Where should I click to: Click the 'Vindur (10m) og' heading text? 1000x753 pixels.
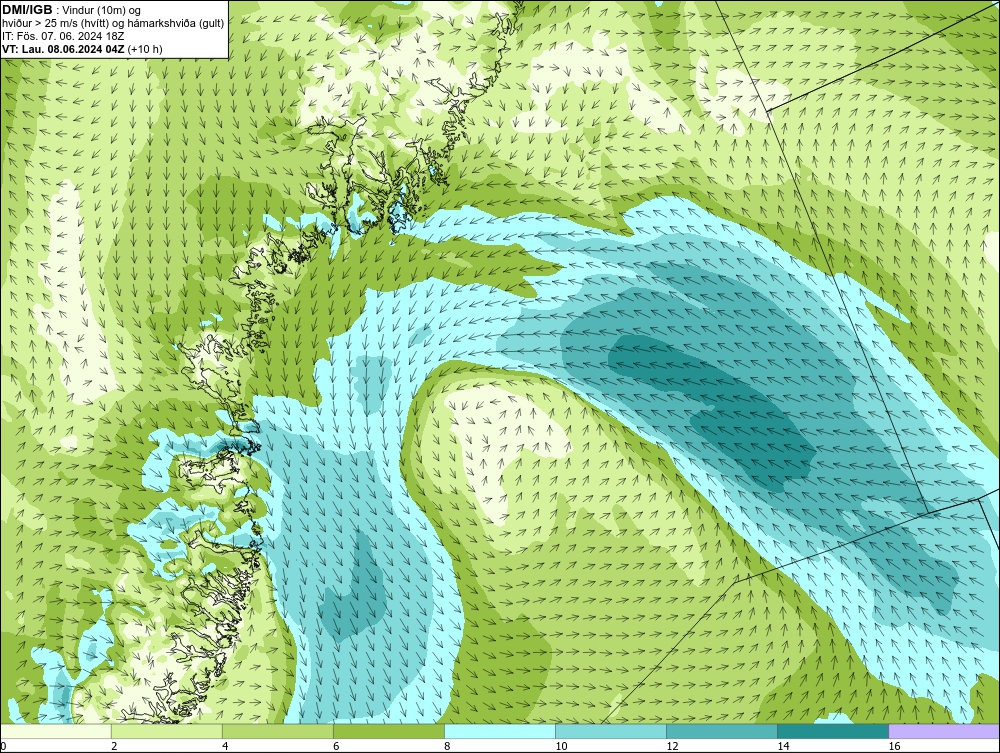101,10
